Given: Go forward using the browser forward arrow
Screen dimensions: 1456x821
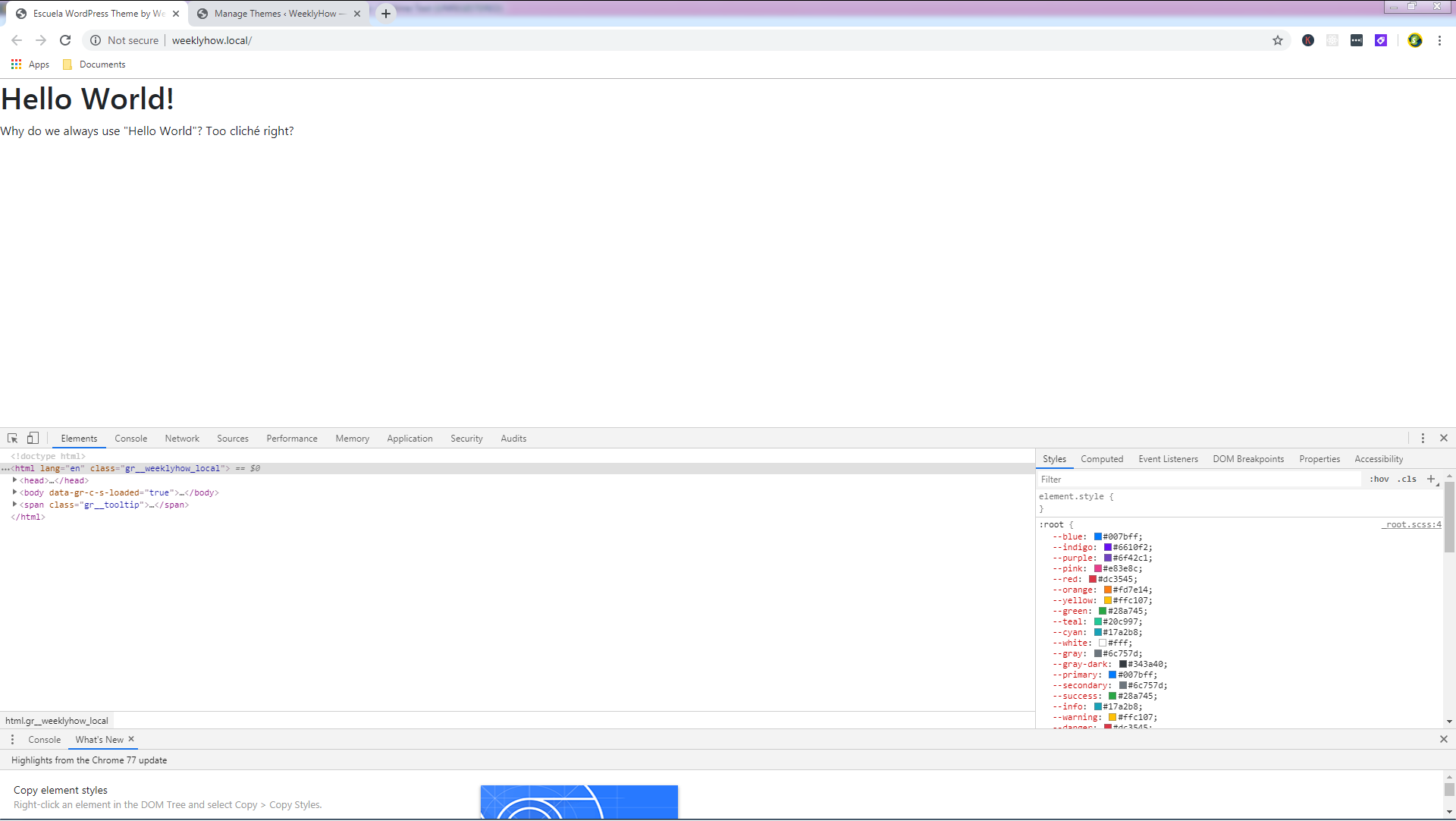Looking at the screenshot, I should (41, 40).
